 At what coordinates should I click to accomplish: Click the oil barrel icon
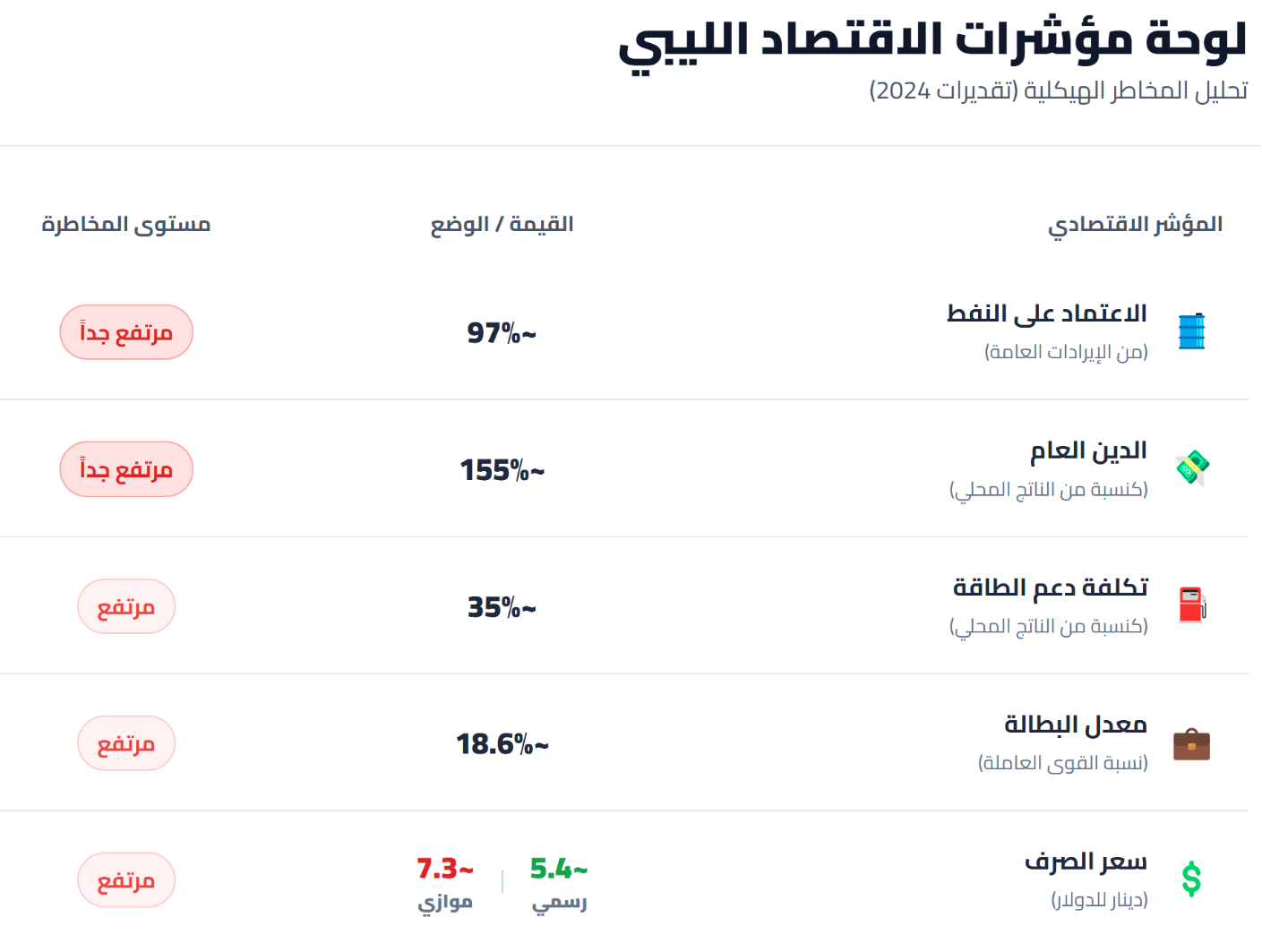1191,331
